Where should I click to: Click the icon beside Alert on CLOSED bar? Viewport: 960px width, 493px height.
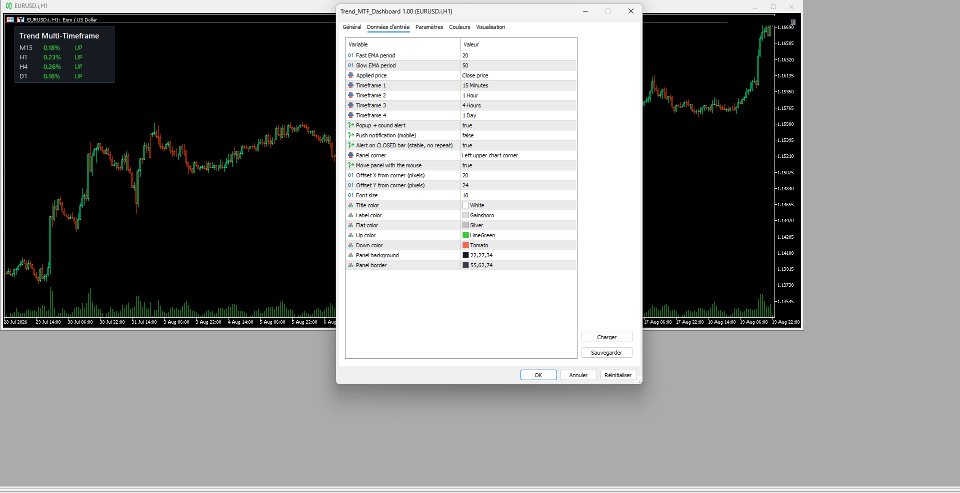[351, 145]
